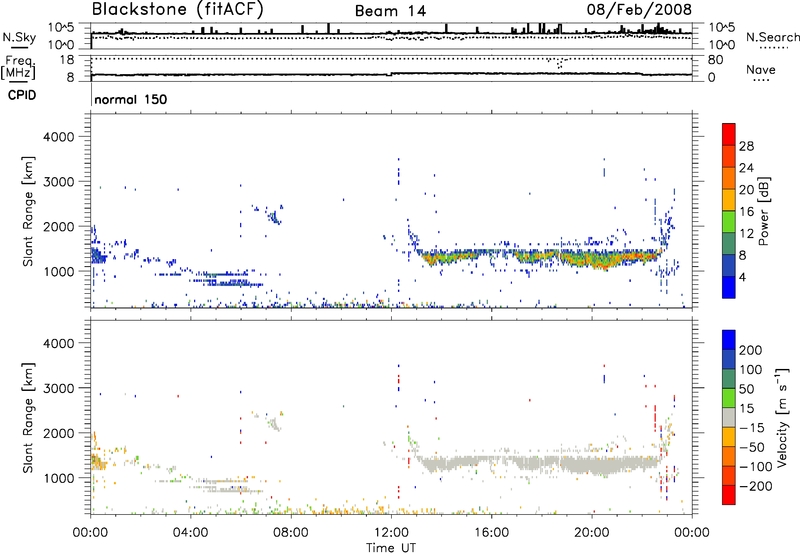Screen dimensions: 800x554
Task: Click the -200 tick on velocity colorbar
Action: coord(755,486)
